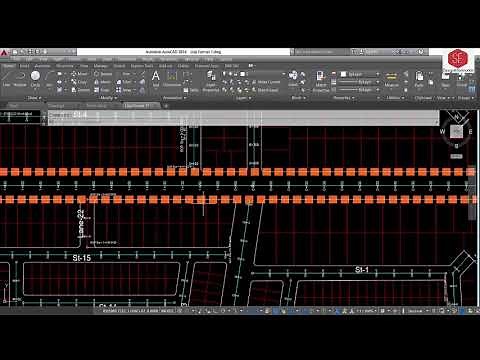This screenshot has width=480, height=360.
Task: Select the Polyline tool
Action: 20,79
